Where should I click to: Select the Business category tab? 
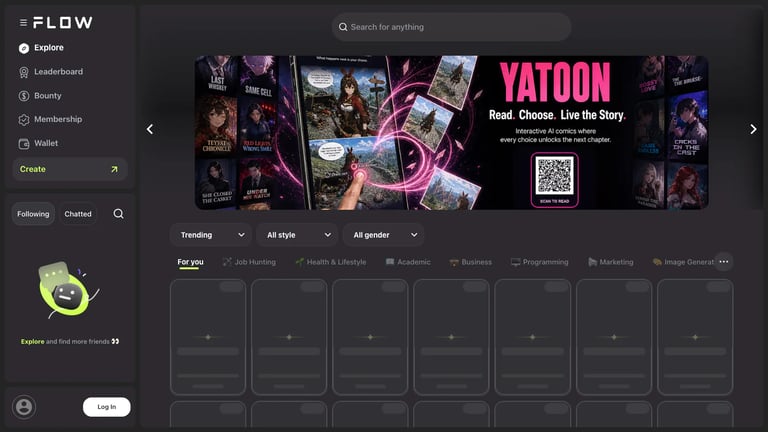click(x=471, y=262)
